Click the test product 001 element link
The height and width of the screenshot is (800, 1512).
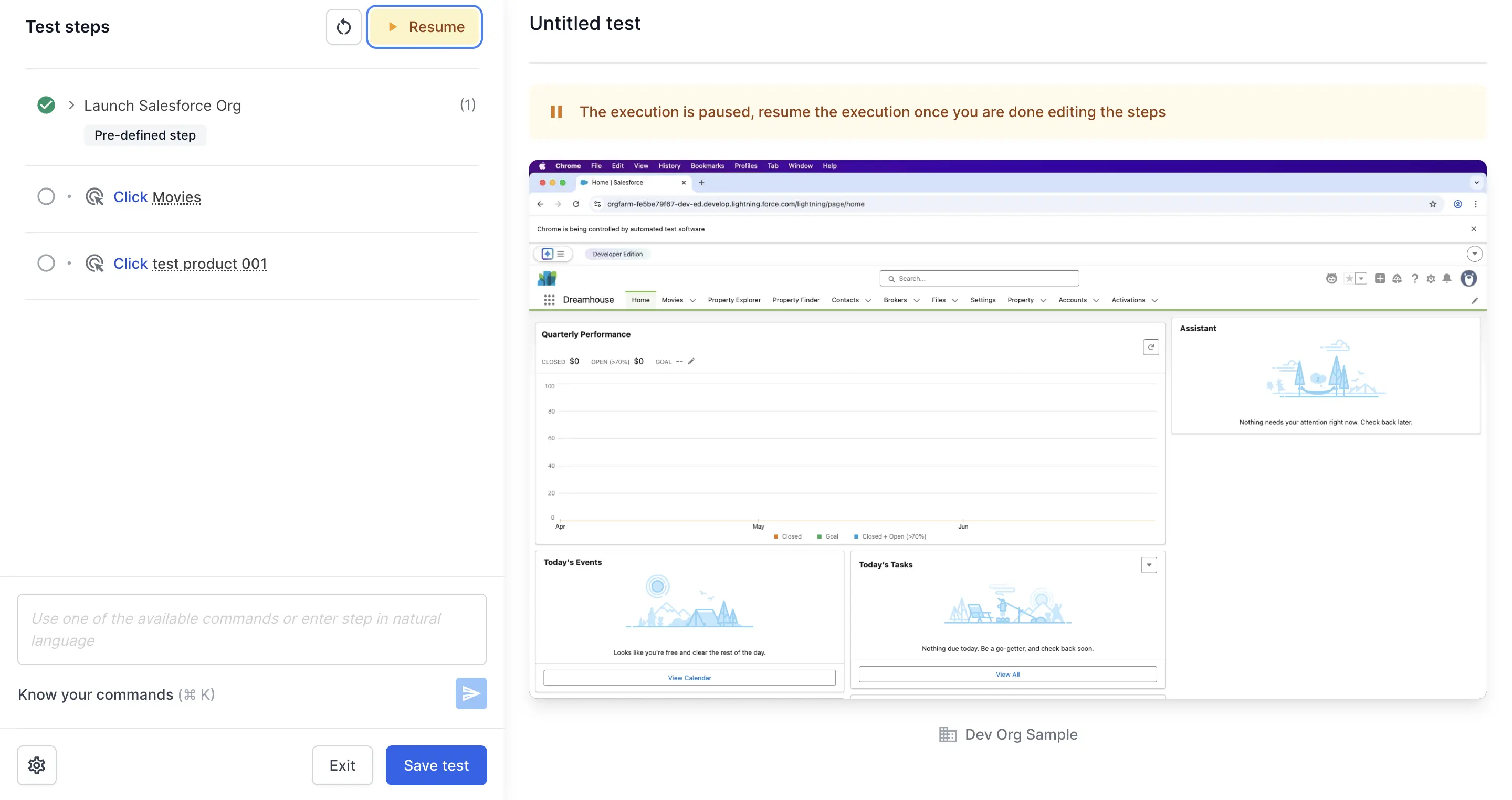click(x=209, y=264)
